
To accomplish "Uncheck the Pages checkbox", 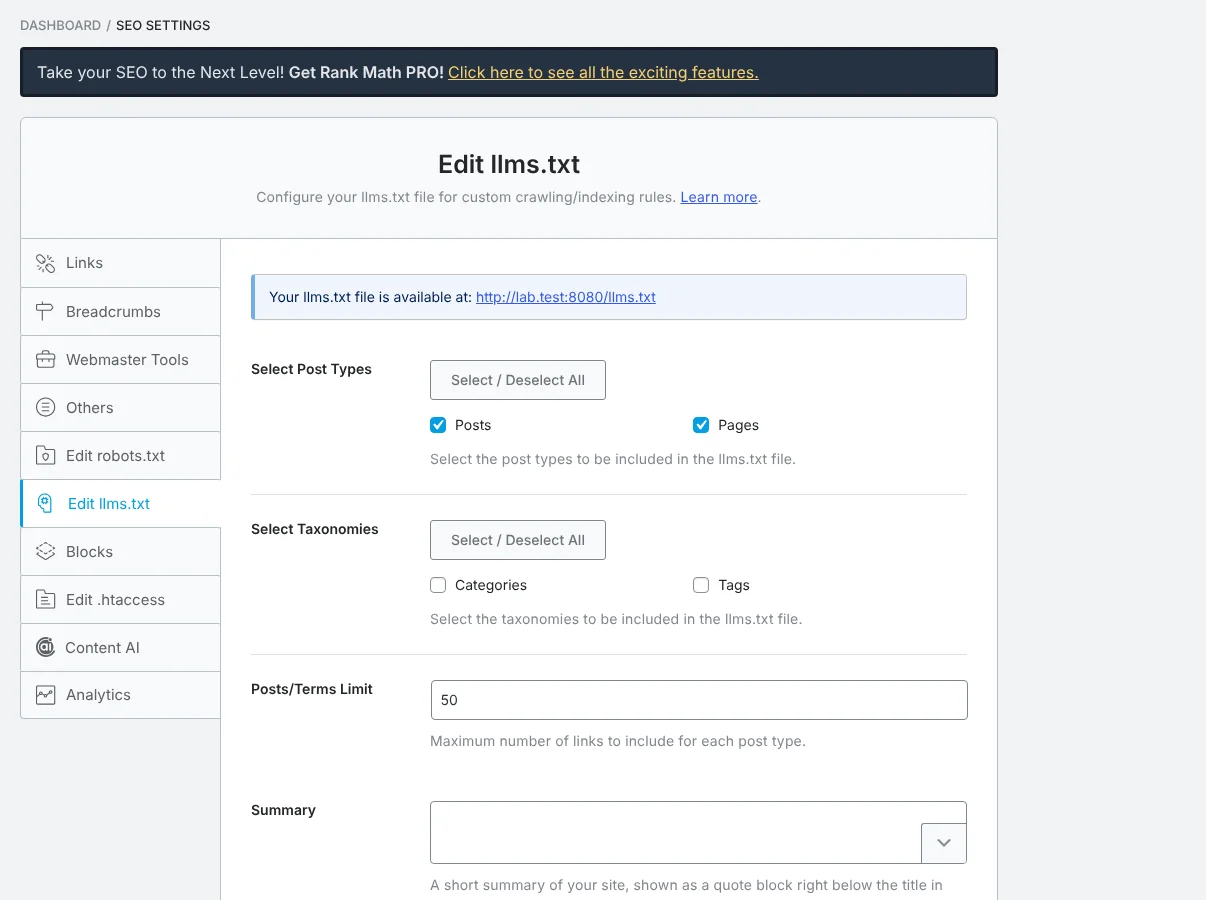I will (x=701, y=425).
